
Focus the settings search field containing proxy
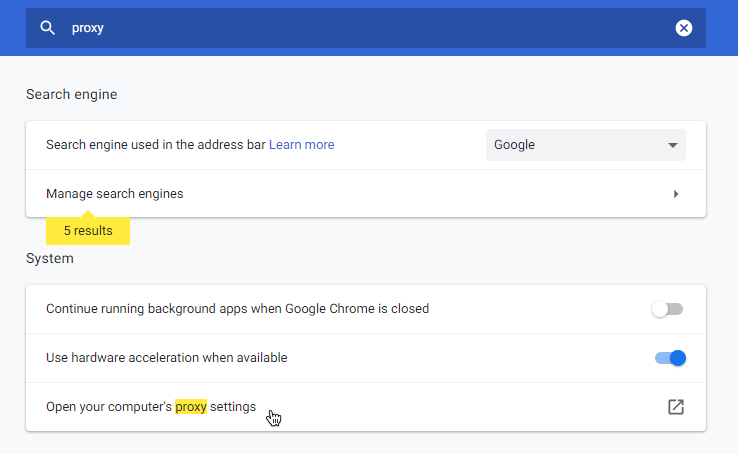point(366,28)
